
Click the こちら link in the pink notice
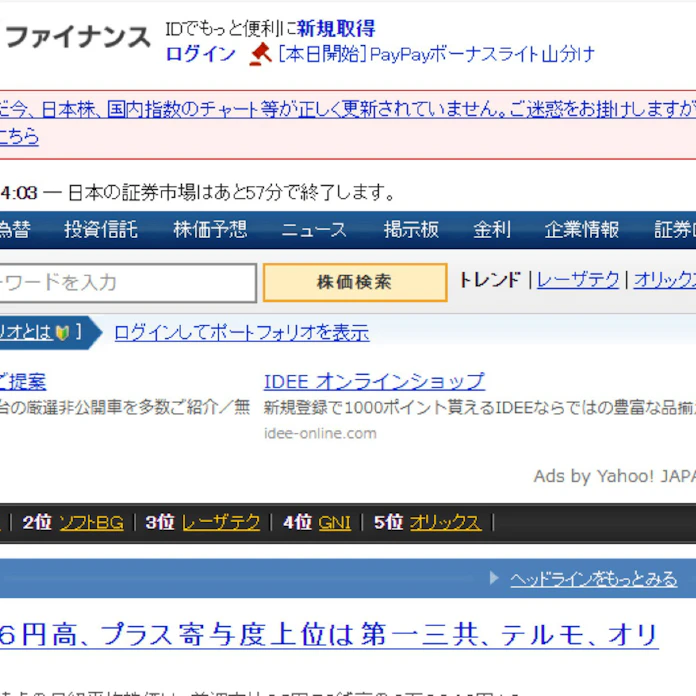click(x=19, y=136)
